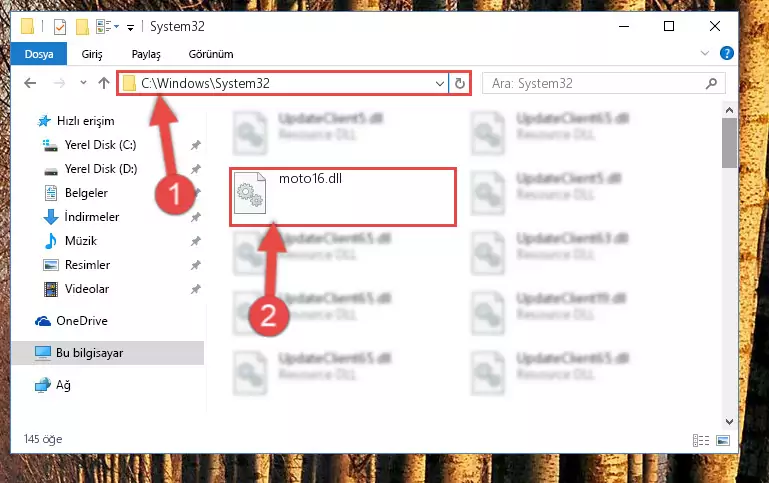This screenshot has height=483, width=769.
Task: Go up one folder level arrow
Action: click(x=103, y=83)
